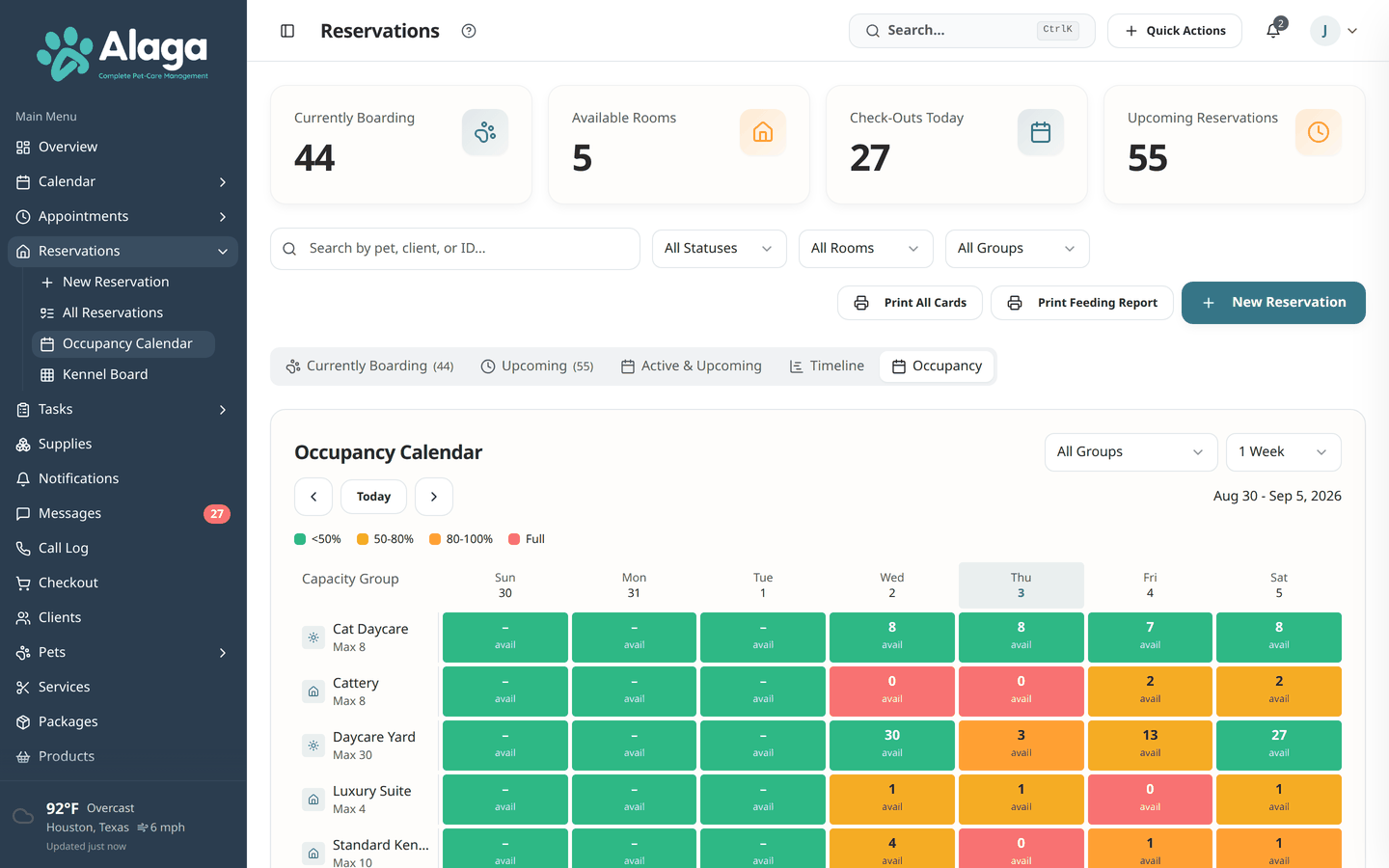Click the calendar icon on Check-Outs Today card

pyautogui.click(x=1041, y=132)
